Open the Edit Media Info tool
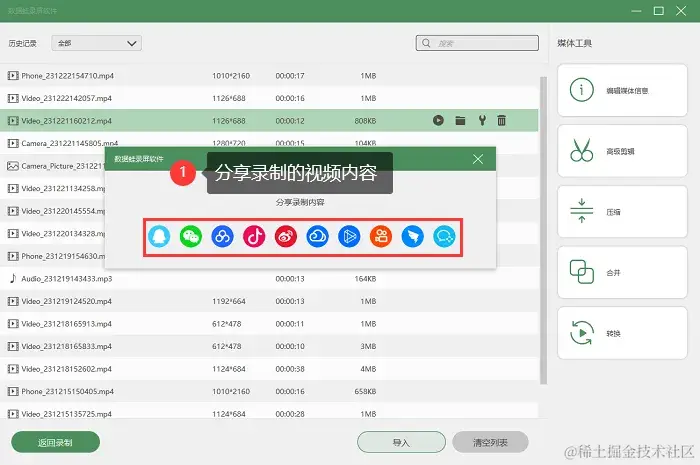This screenshot has width=700, height=465. coord(622,90)
